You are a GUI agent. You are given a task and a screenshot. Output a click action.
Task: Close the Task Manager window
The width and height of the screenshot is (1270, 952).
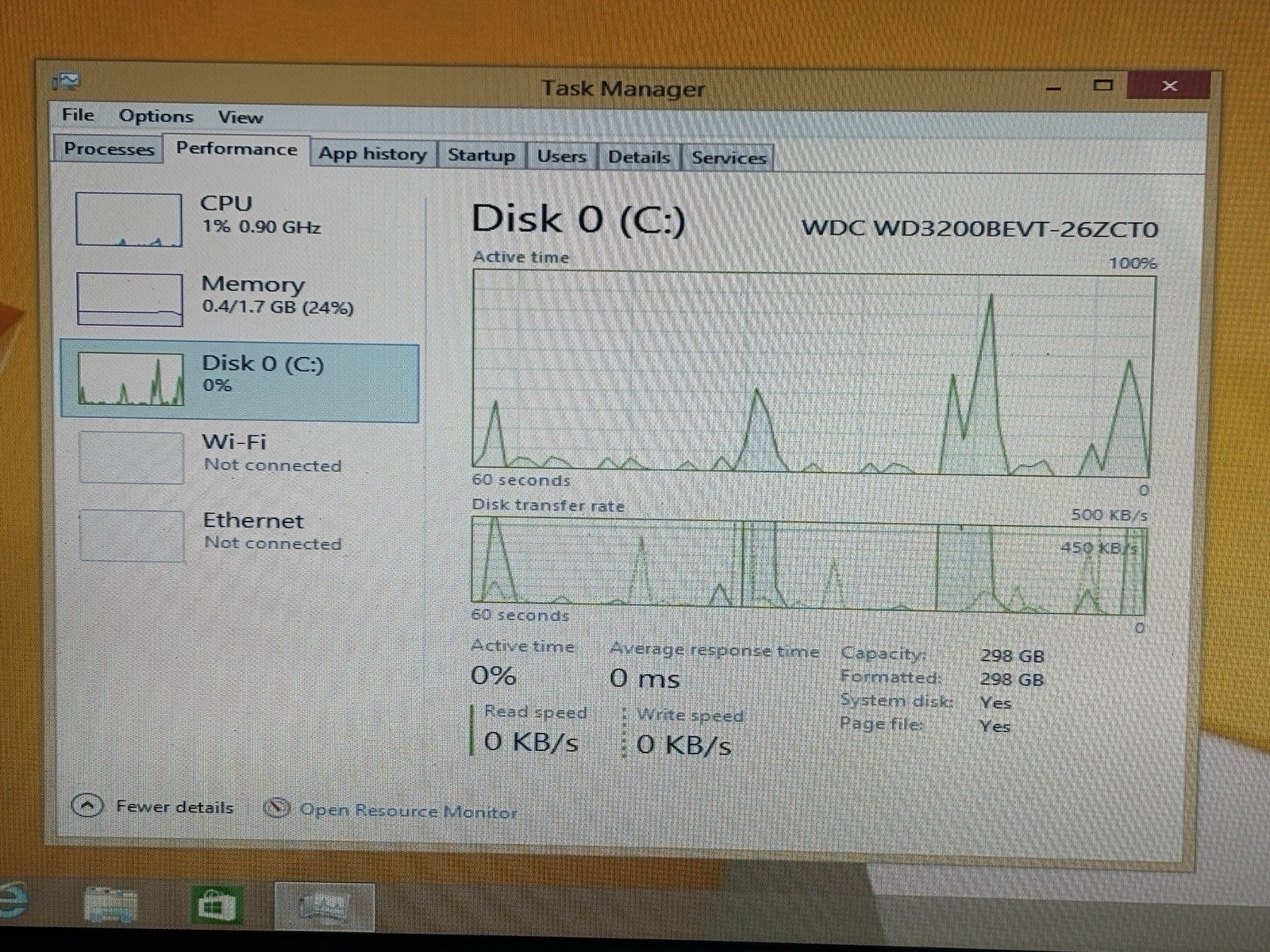click(1169, 85)
